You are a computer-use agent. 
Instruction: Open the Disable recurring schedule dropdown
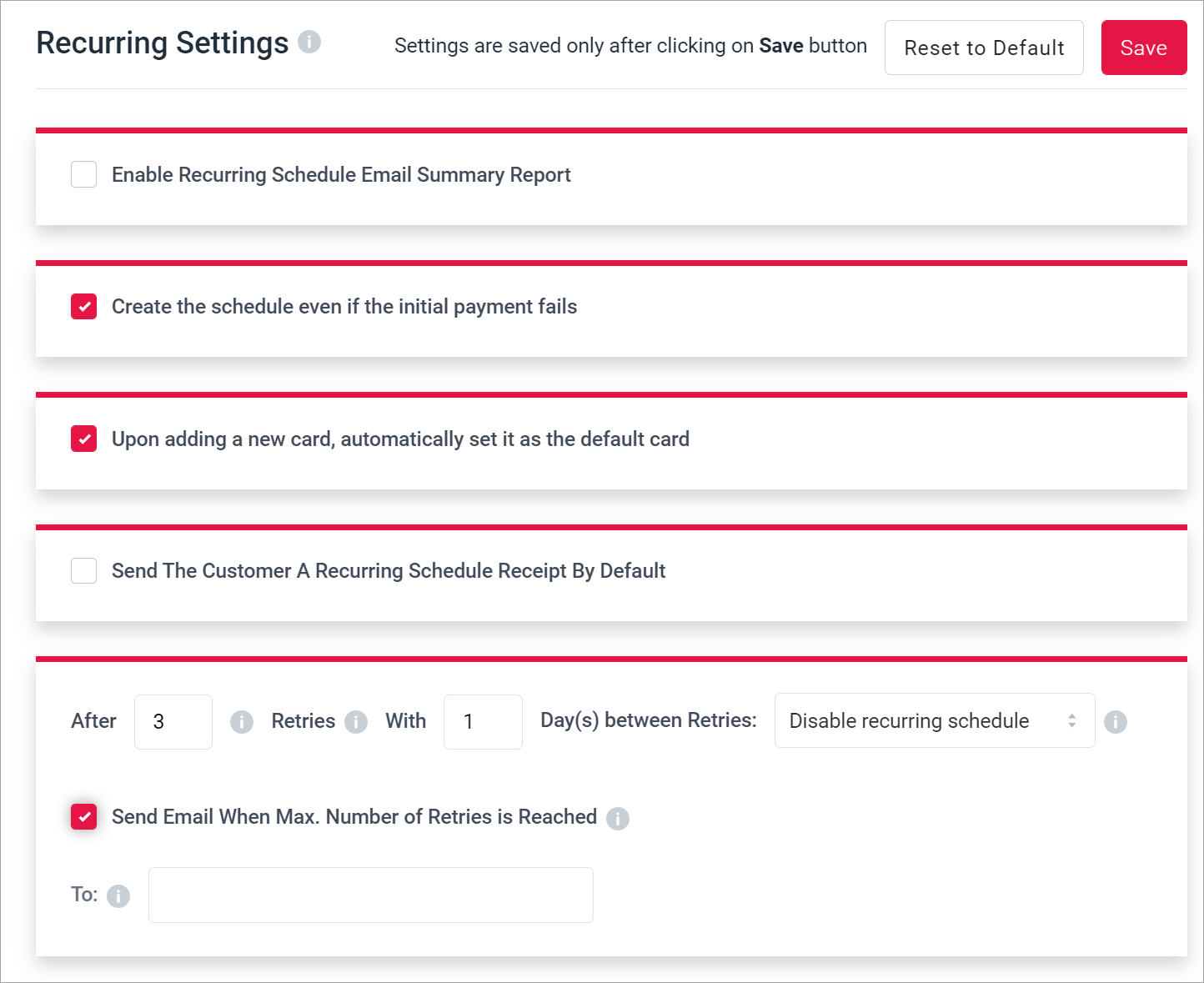coord(935,720)
